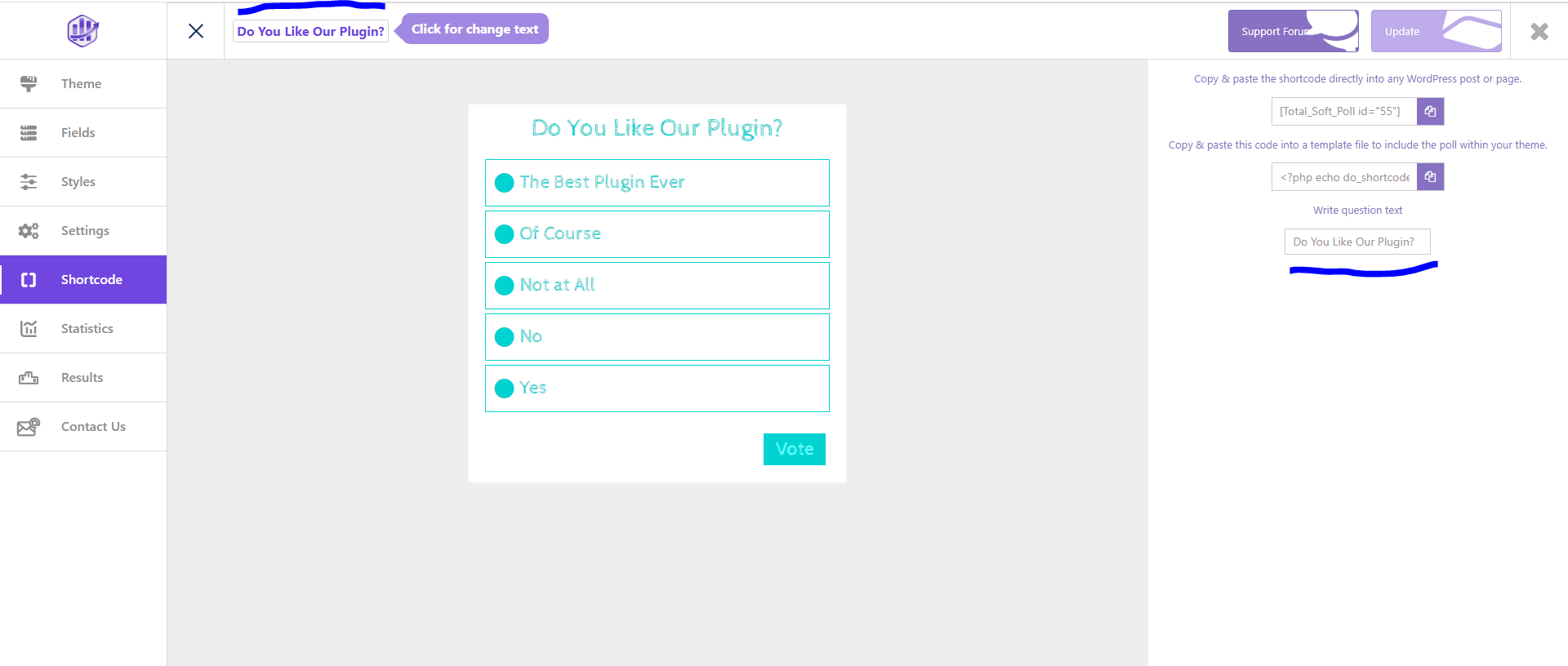Copy the PHP do_shortcode template code

pyautogui.click(x=1430, y=177)
